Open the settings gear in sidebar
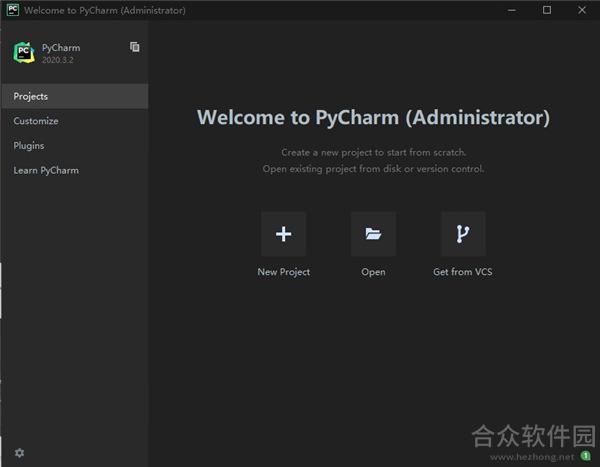 click(20, 453)
